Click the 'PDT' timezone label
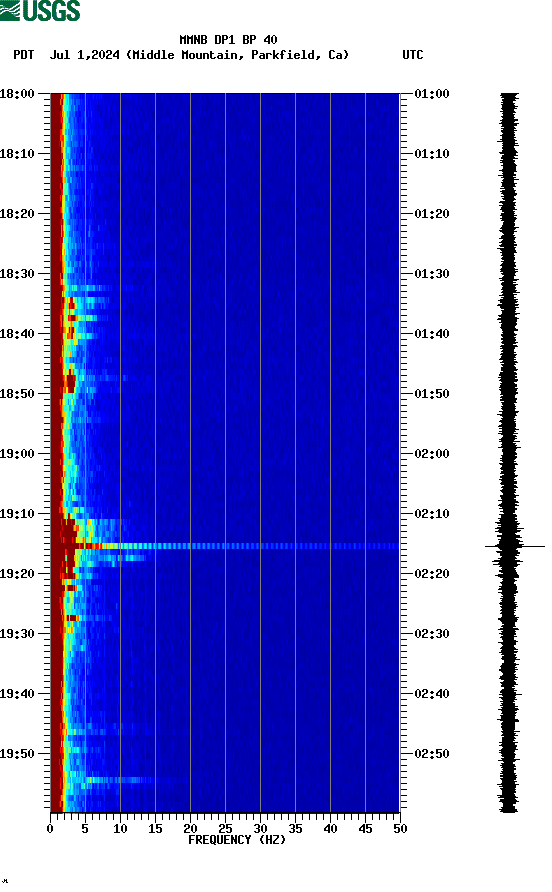This screenshot has height=892, width=552. (23, 55)
